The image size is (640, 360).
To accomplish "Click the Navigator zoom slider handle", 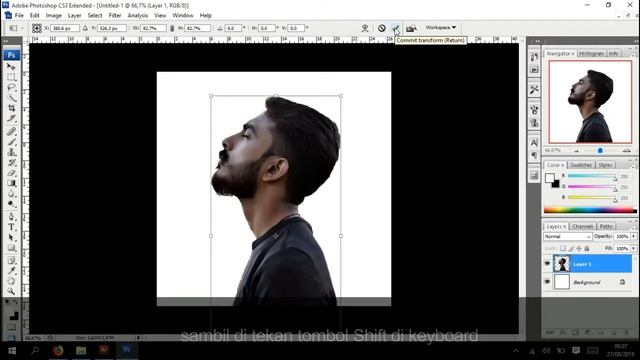I will 600,151.
